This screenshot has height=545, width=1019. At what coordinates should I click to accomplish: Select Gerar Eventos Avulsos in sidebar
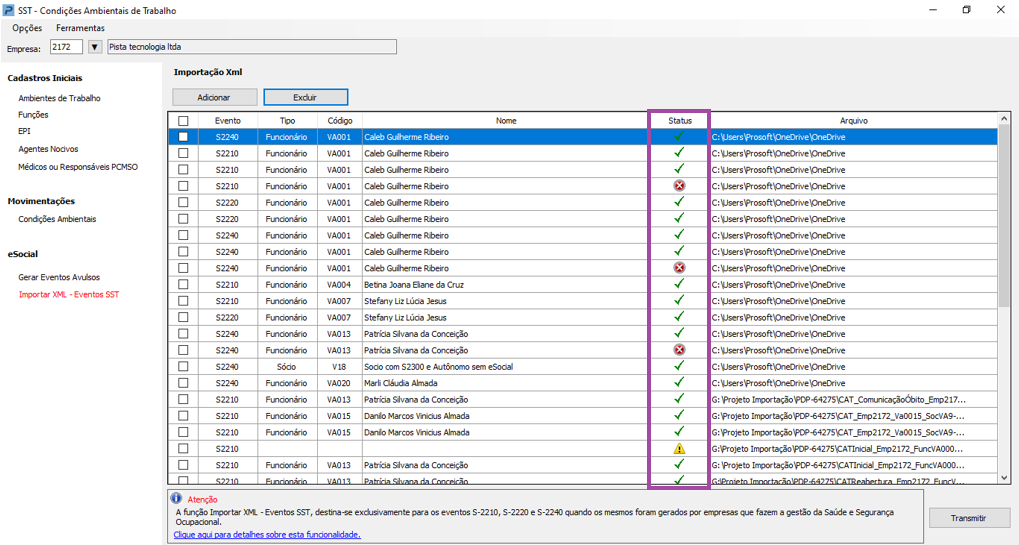coord(59,277)
